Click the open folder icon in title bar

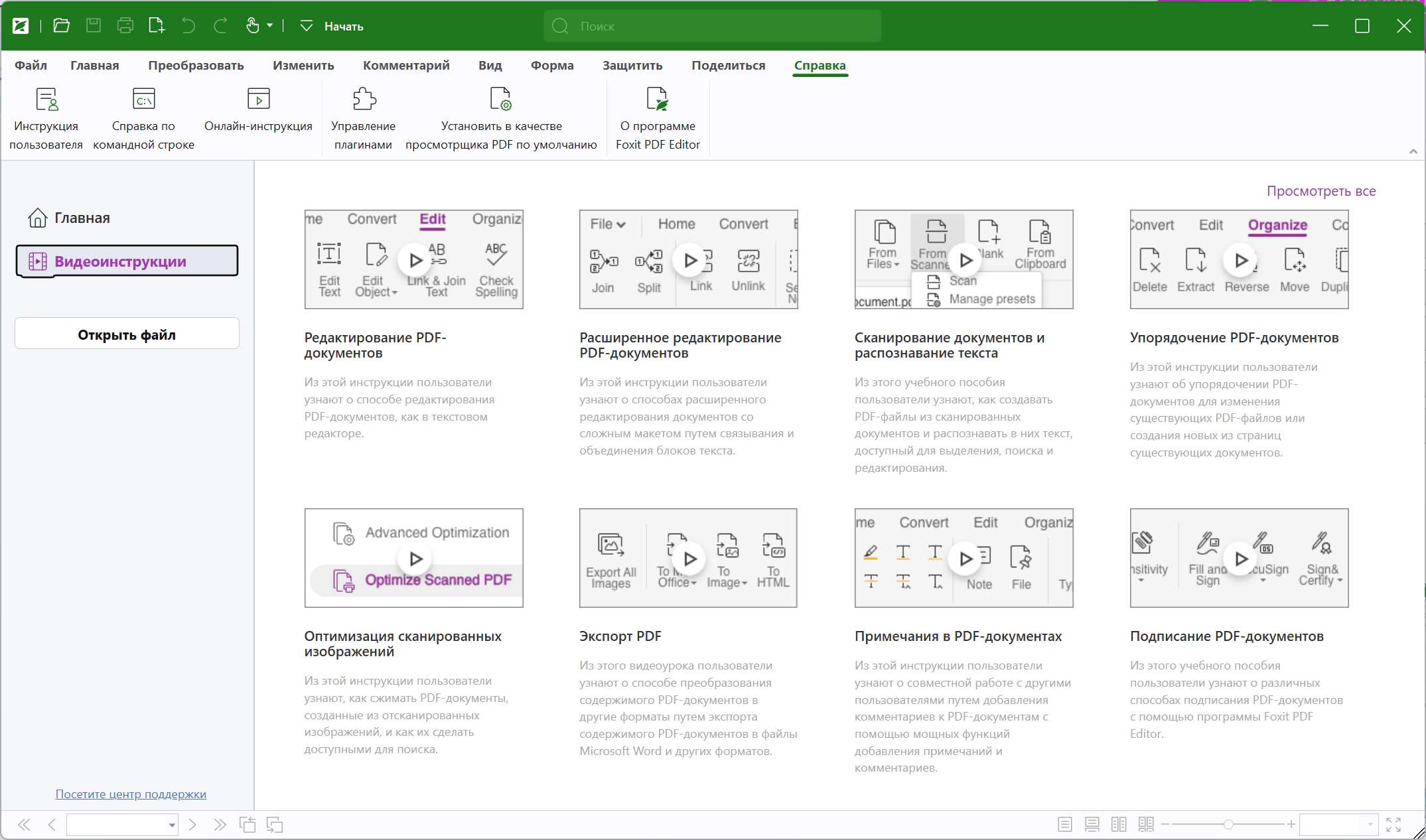[x=62, y=26]
